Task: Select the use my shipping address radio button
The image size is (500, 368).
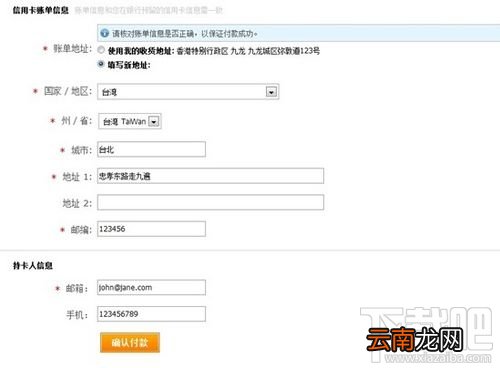Action: coord(101,50)
